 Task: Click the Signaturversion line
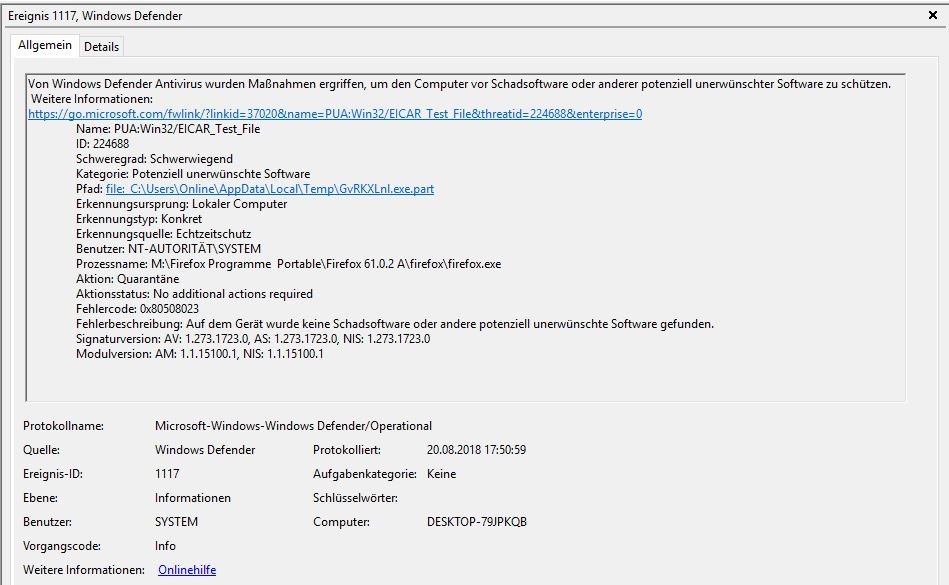[253, 339]
